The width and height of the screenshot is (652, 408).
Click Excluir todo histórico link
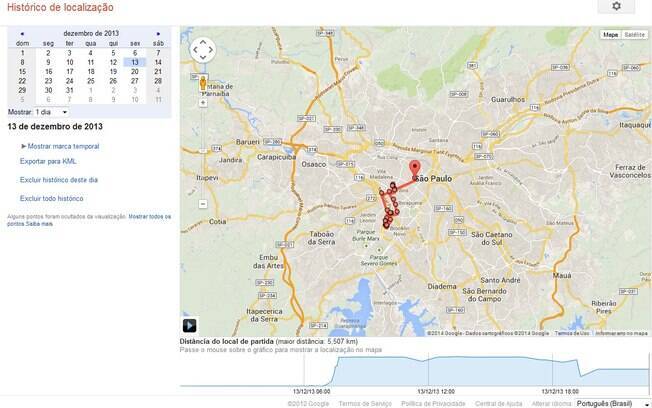coord(52,198)
